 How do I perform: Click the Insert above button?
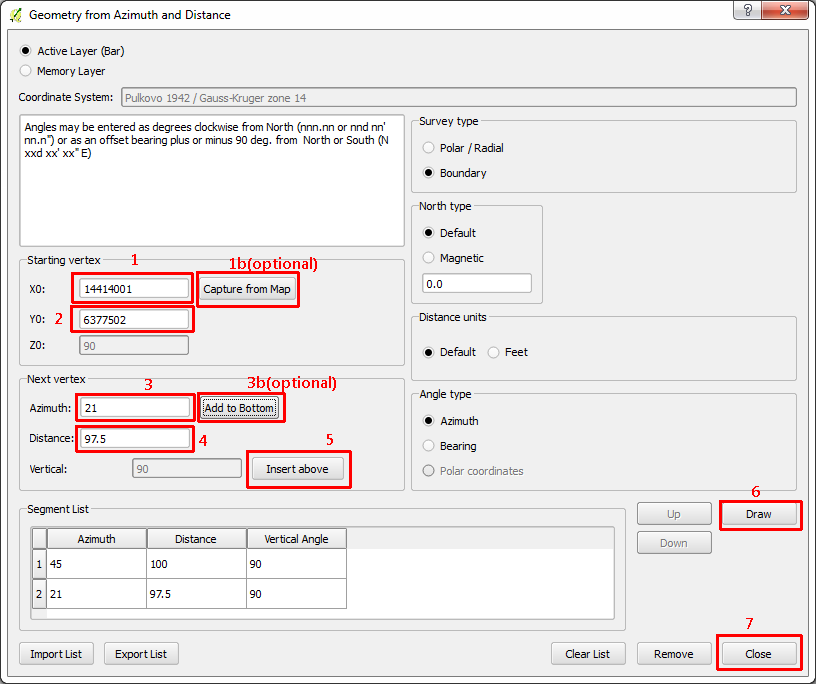(x=297, y=469)
